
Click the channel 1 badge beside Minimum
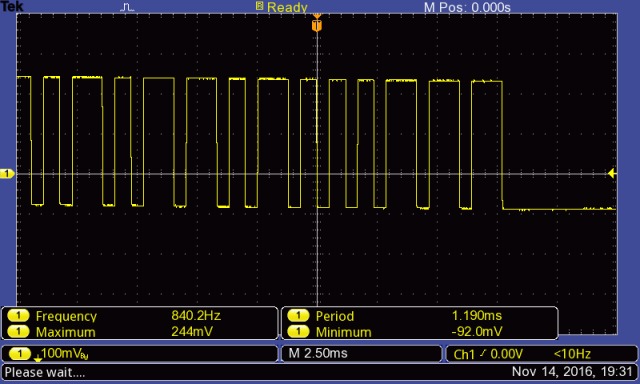298,331
